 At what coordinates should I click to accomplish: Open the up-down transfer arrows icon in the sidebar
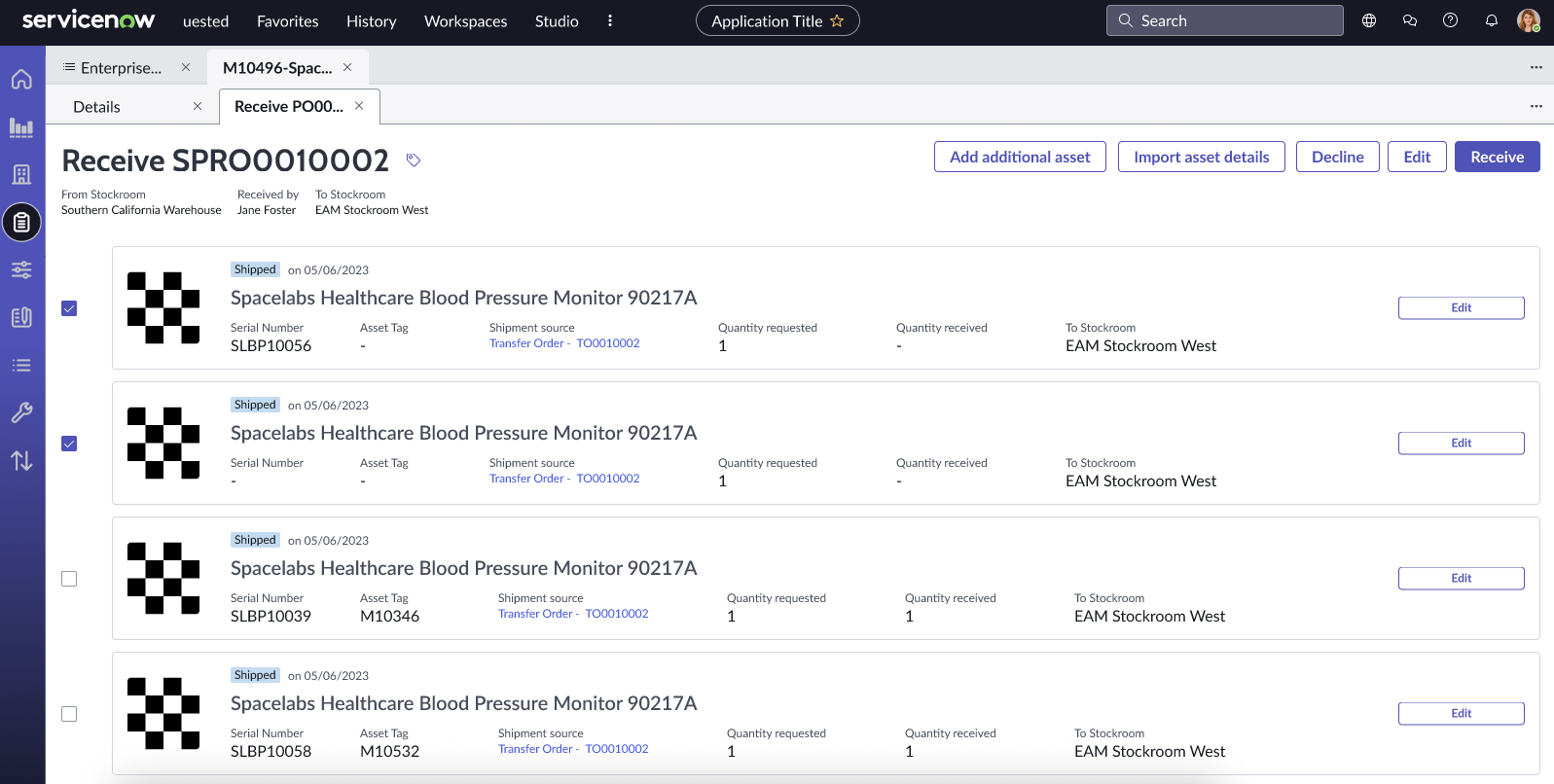21,460
